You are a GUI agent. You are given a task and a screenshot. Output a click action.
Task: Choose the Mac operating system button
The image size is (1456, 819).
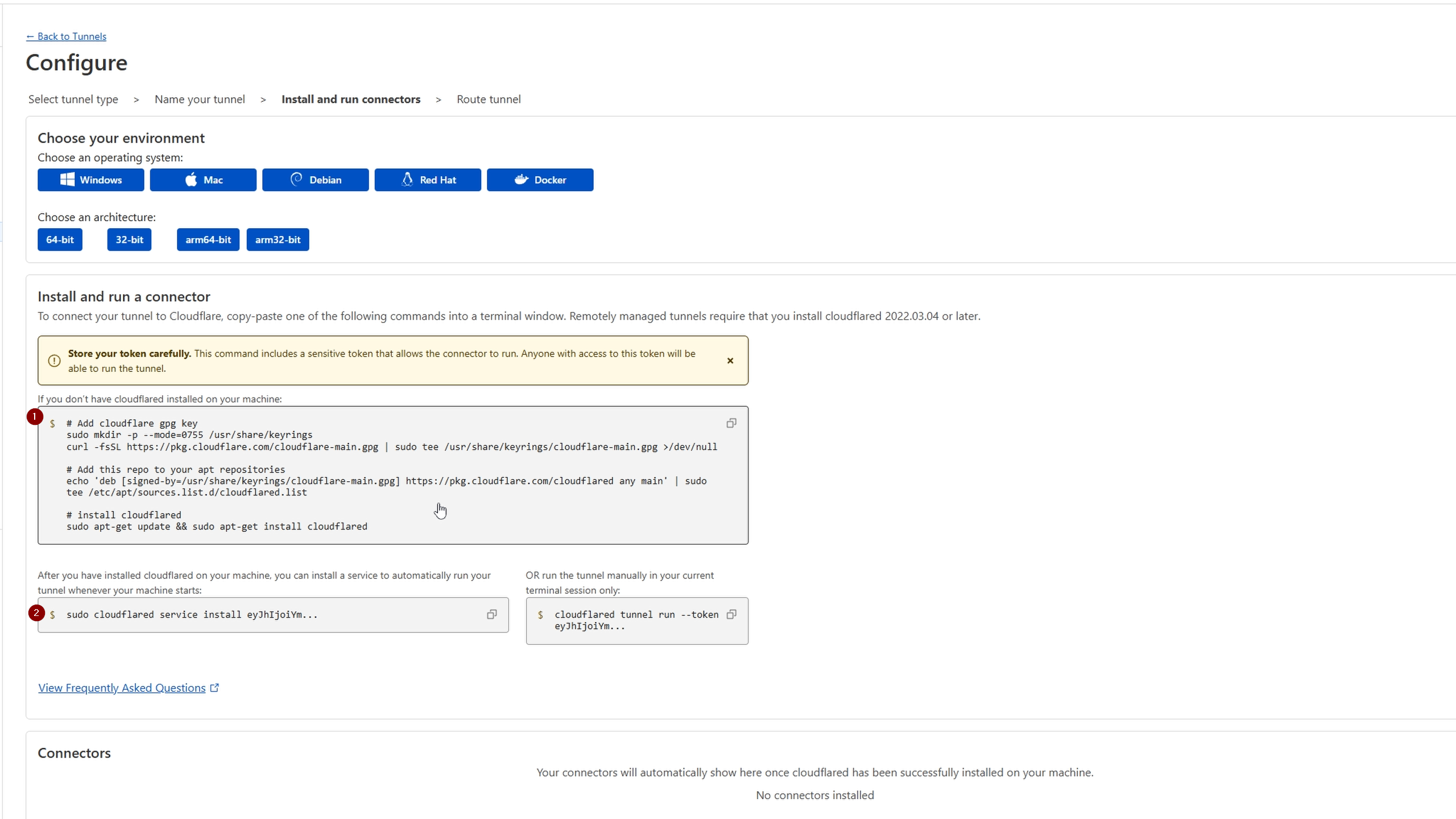tap(203, 180)
